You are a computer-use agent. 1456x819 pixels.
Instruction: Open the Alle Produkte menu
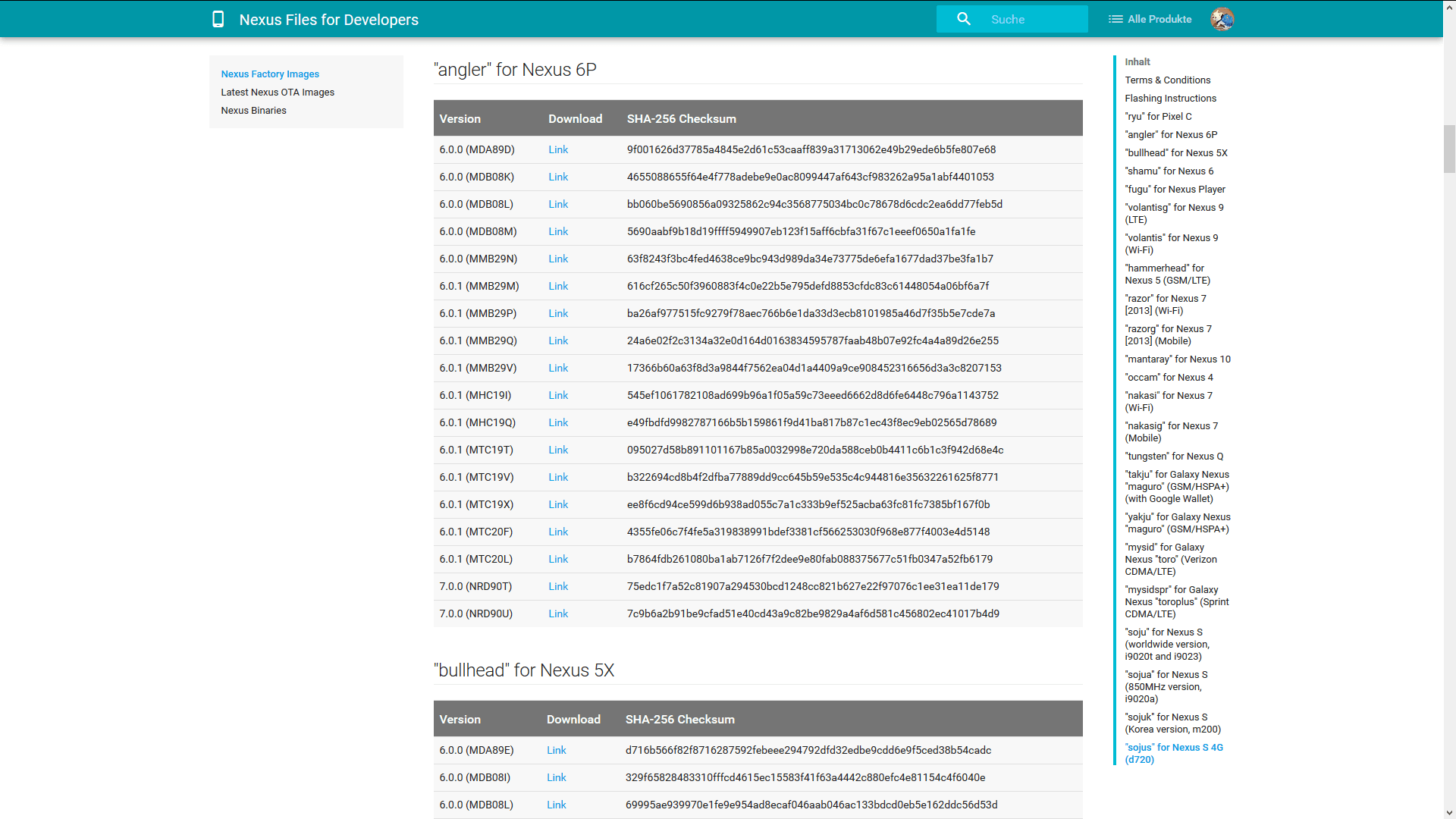[x=1150, y=19]
